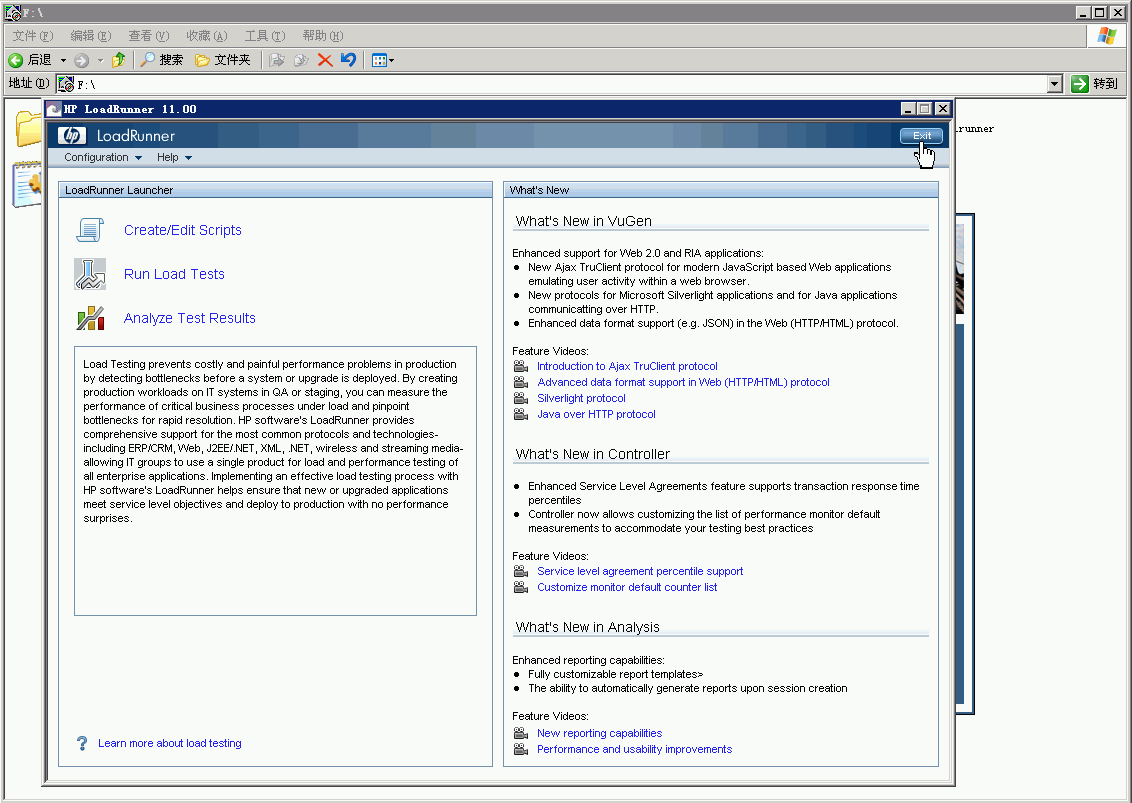The height and width of the screenshot is (803, 1132).
Task: Click the notepad file icon in Explorer
Action: tap(27, 185)
